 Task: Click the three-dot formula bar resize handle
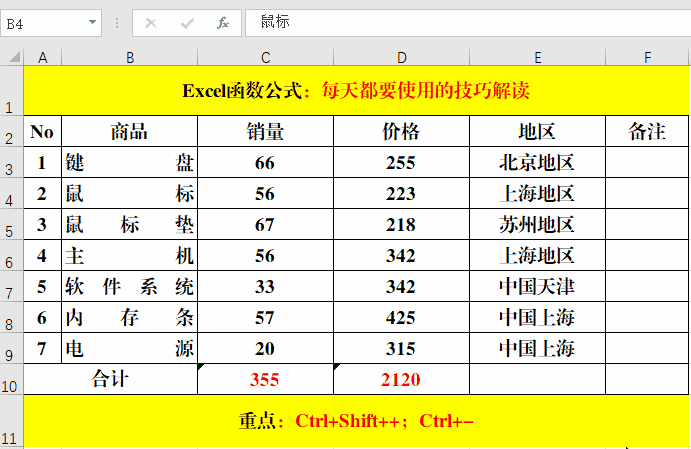click(x=117, y=23)
